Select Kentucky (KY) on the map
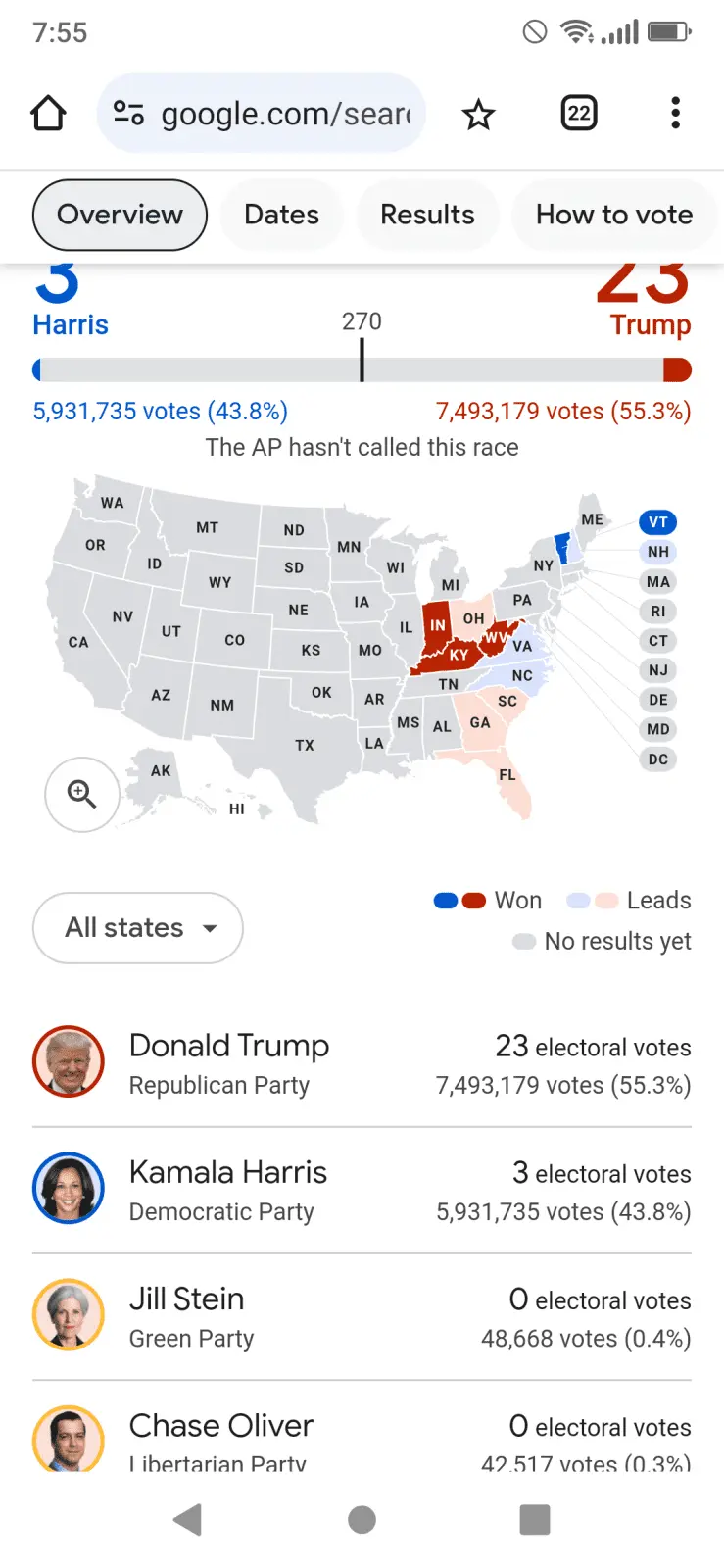This screenshot has height=1568, width=724. click(x=459, y=655)
